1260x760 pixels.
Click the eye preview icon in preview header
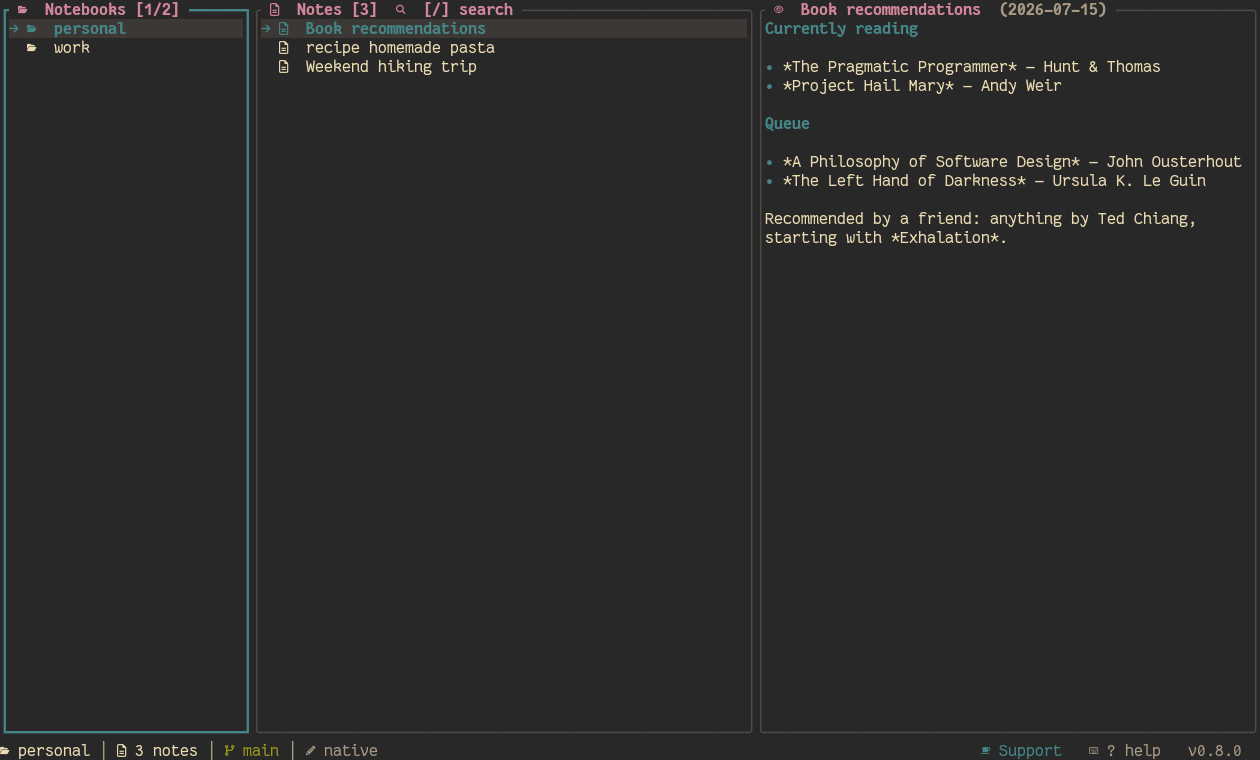tap(779, 10)
